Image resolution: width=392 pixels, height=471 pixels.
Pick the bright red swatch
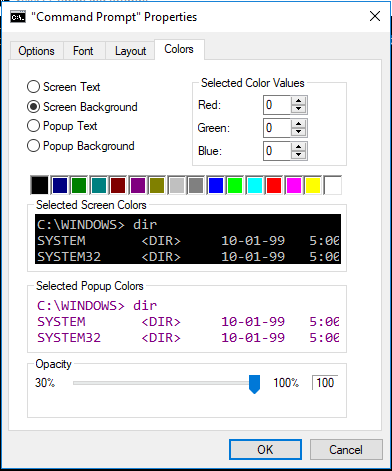(x=274, y=185)
